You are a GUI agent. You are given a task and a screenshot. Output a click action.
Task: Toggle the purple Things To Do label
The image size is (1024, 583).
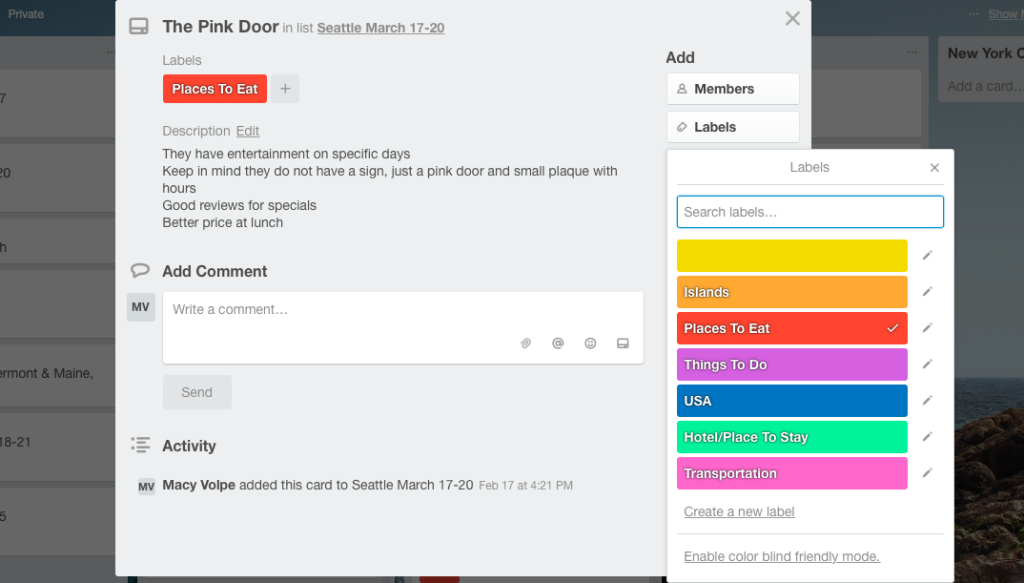tap(792, 364)
